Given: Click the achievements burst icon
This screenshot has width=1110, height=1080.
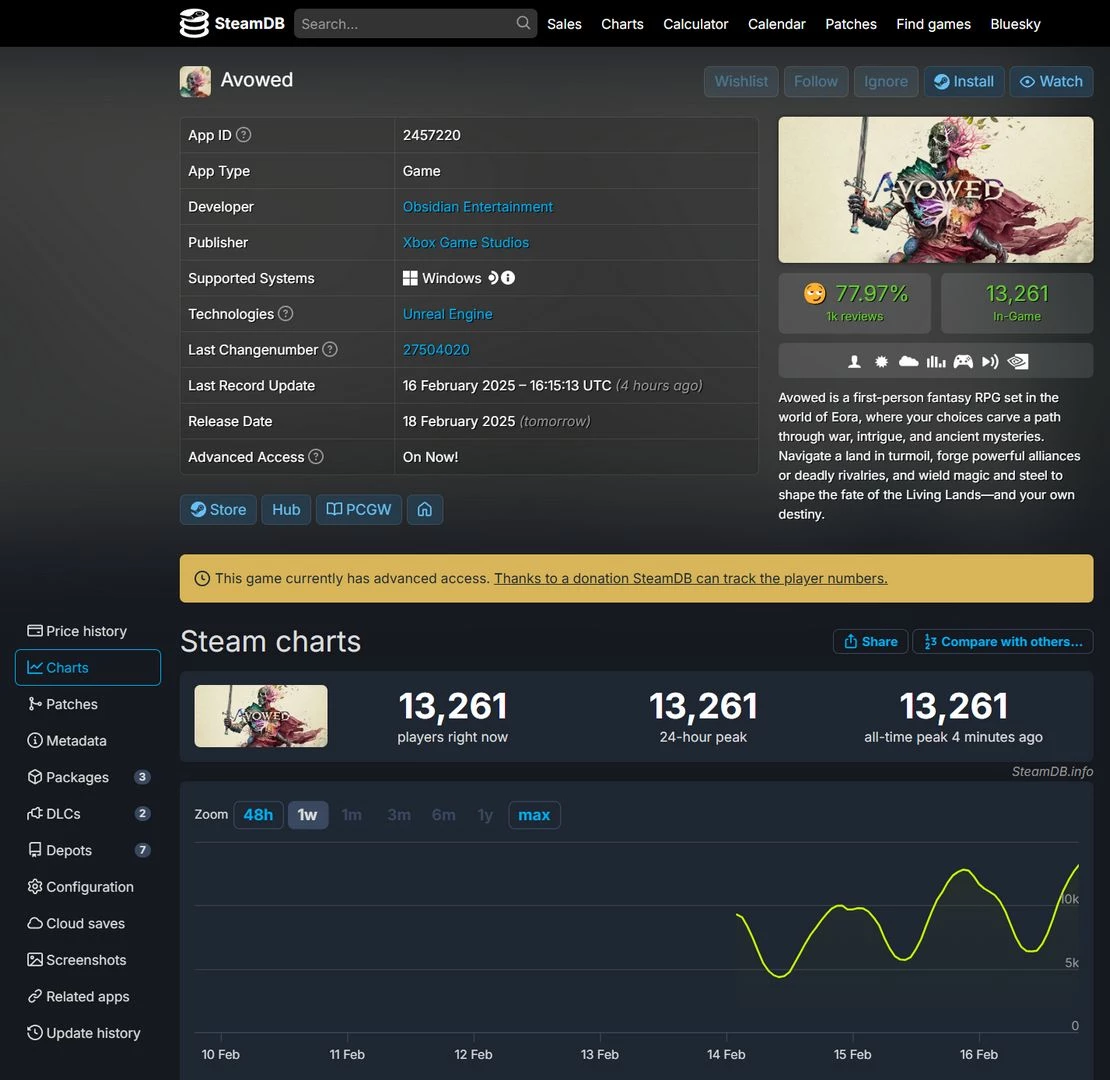Looking at the screenshot, I should pos(881,362).
